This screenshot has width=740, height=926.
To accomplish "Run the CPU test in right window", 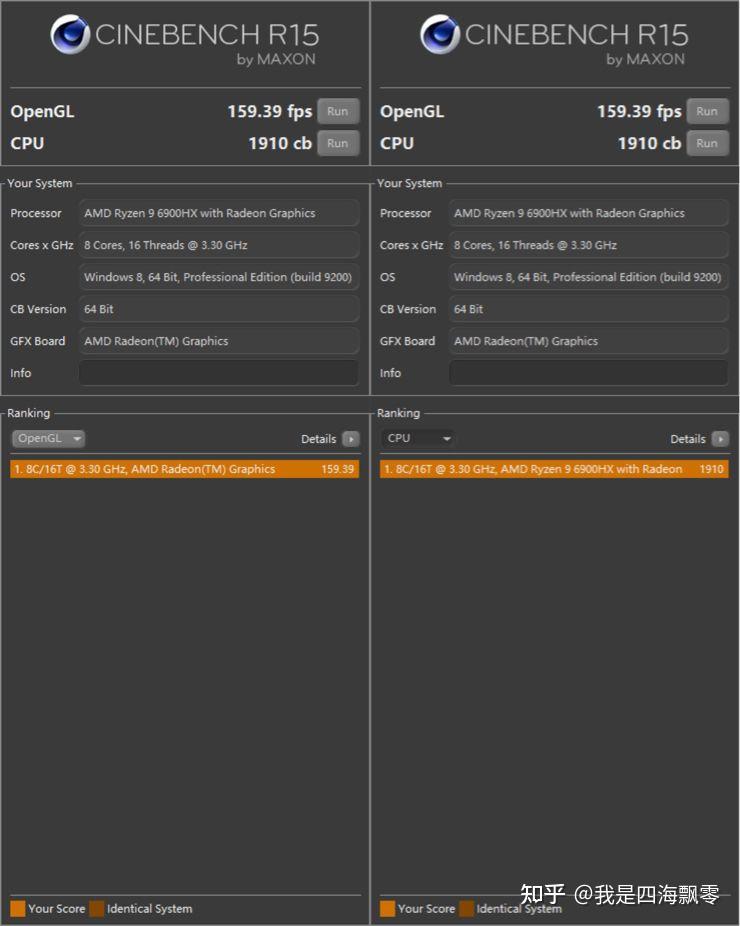I will pyautogui.click(x=707, y=144).
